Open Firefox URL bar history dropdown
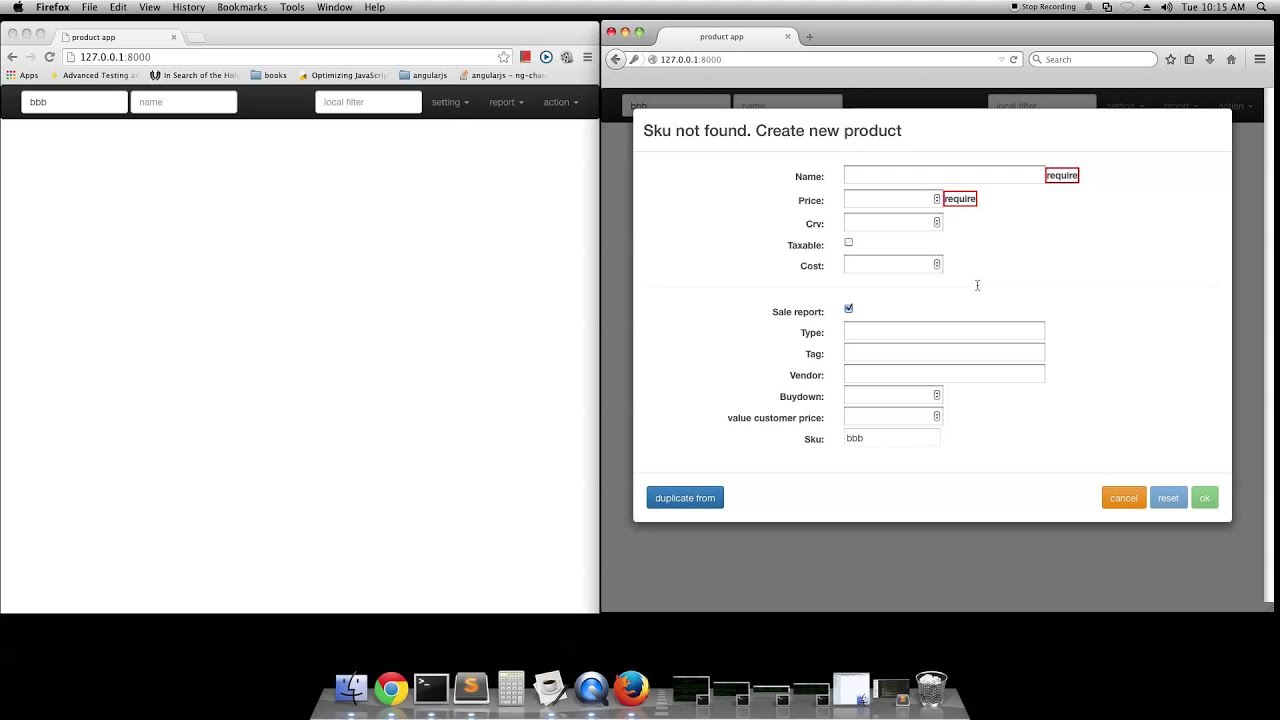The width and height of the screenshot is (1280, 720). 1001,59
